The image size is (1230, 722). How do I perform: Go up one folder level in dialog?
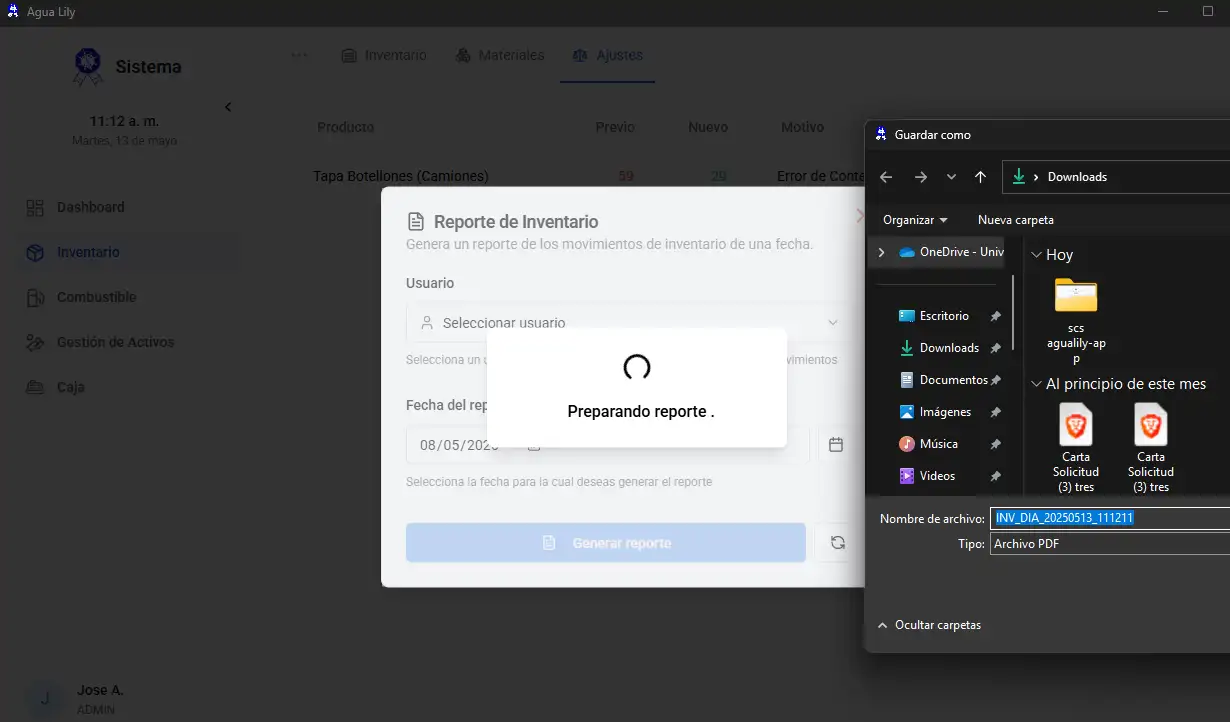pyautogui.click(x=980, y=177)
